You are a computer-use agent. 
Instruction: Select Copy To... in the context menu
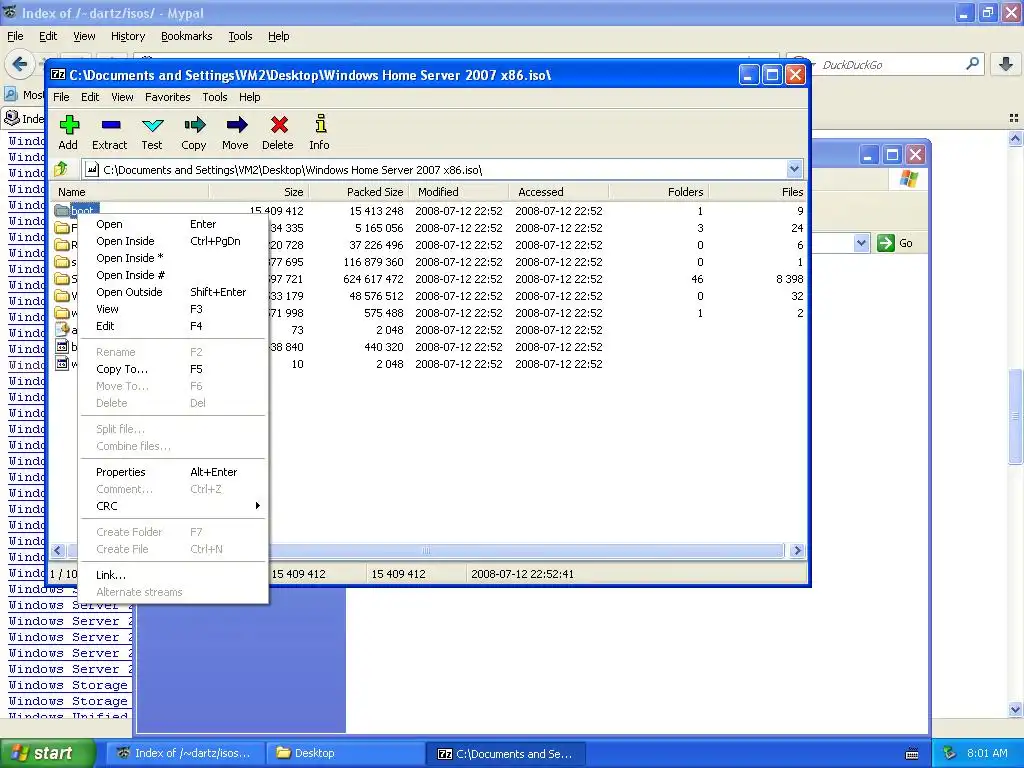point(173,369)
